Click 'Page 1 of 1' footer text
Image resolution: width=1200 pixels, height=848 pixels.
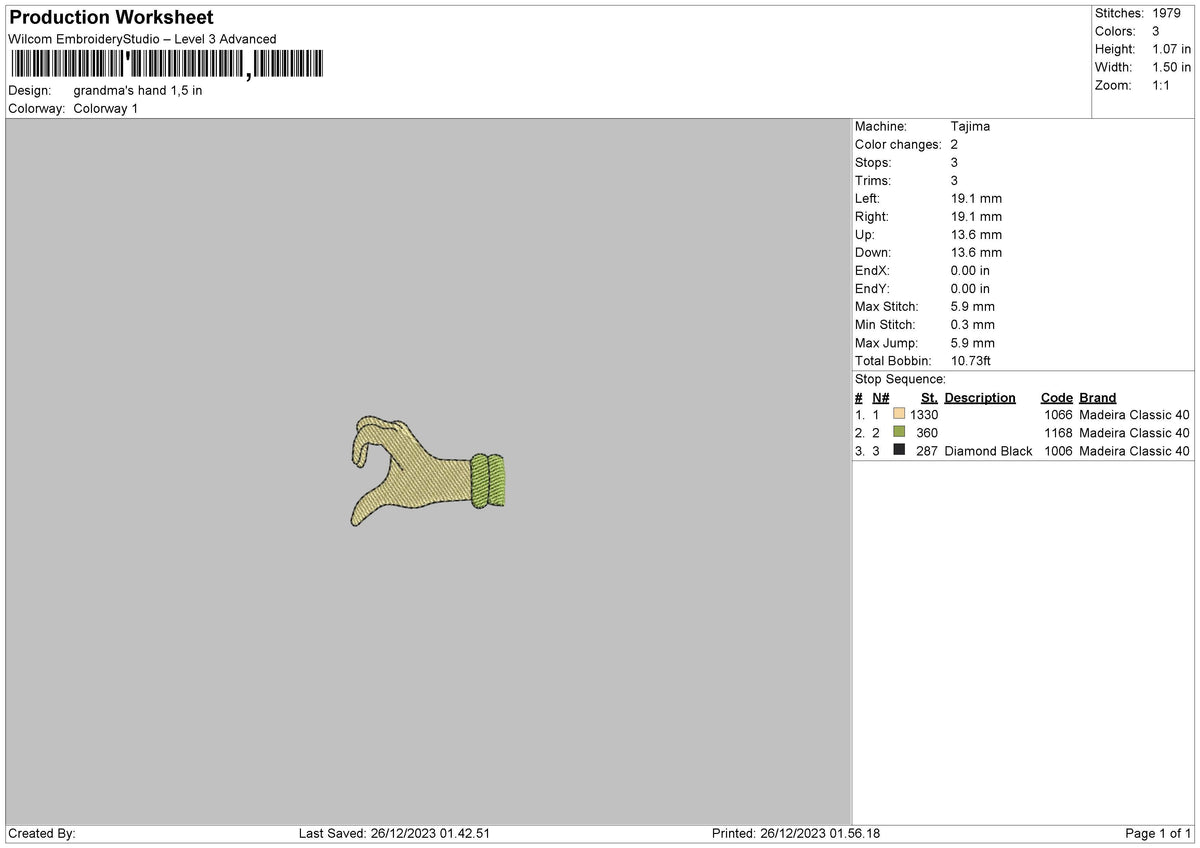point(1159,833)
